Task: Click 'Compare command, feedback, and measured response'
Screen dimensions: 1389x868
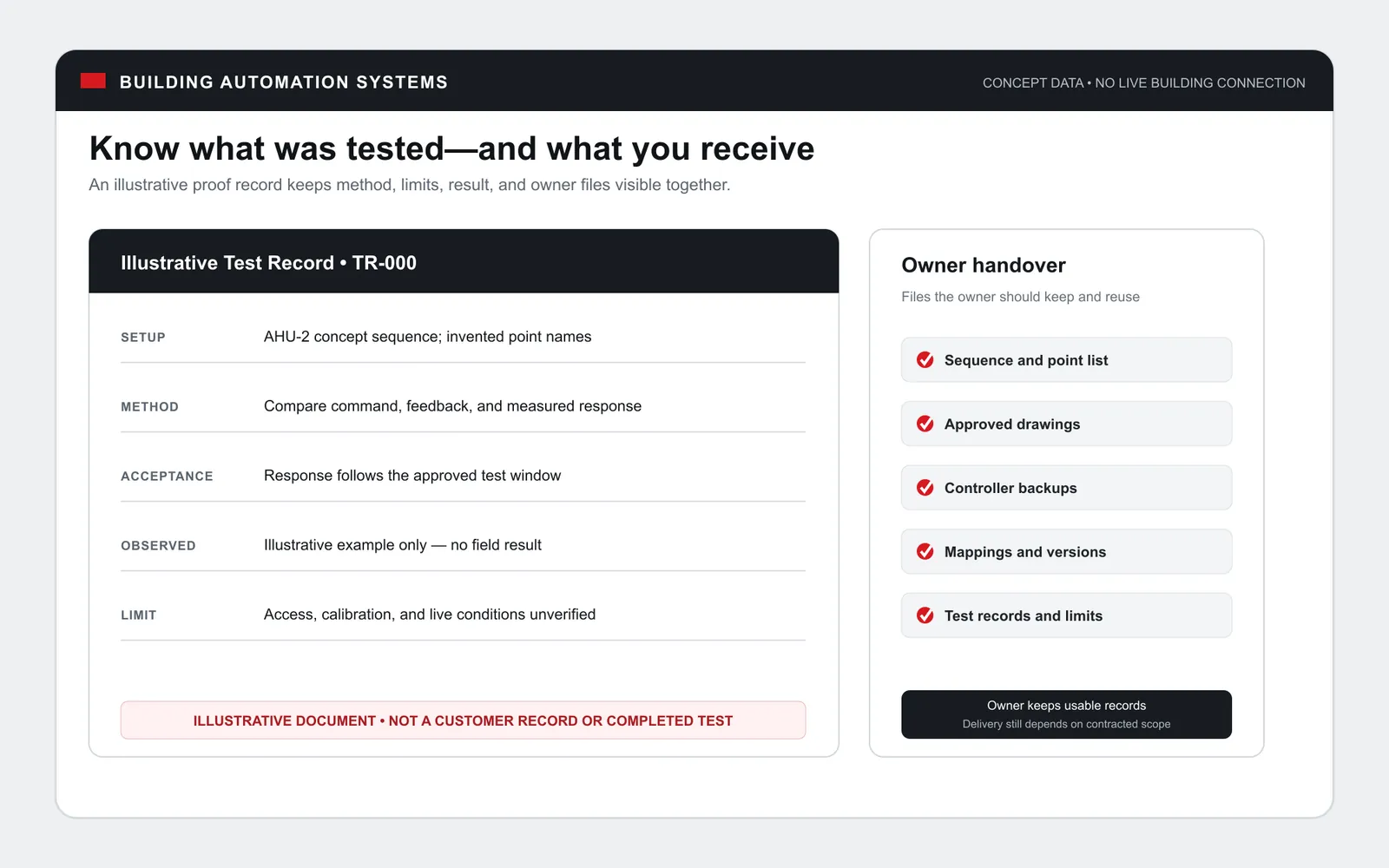Action: pyautogui.click(x=452, y=406)
